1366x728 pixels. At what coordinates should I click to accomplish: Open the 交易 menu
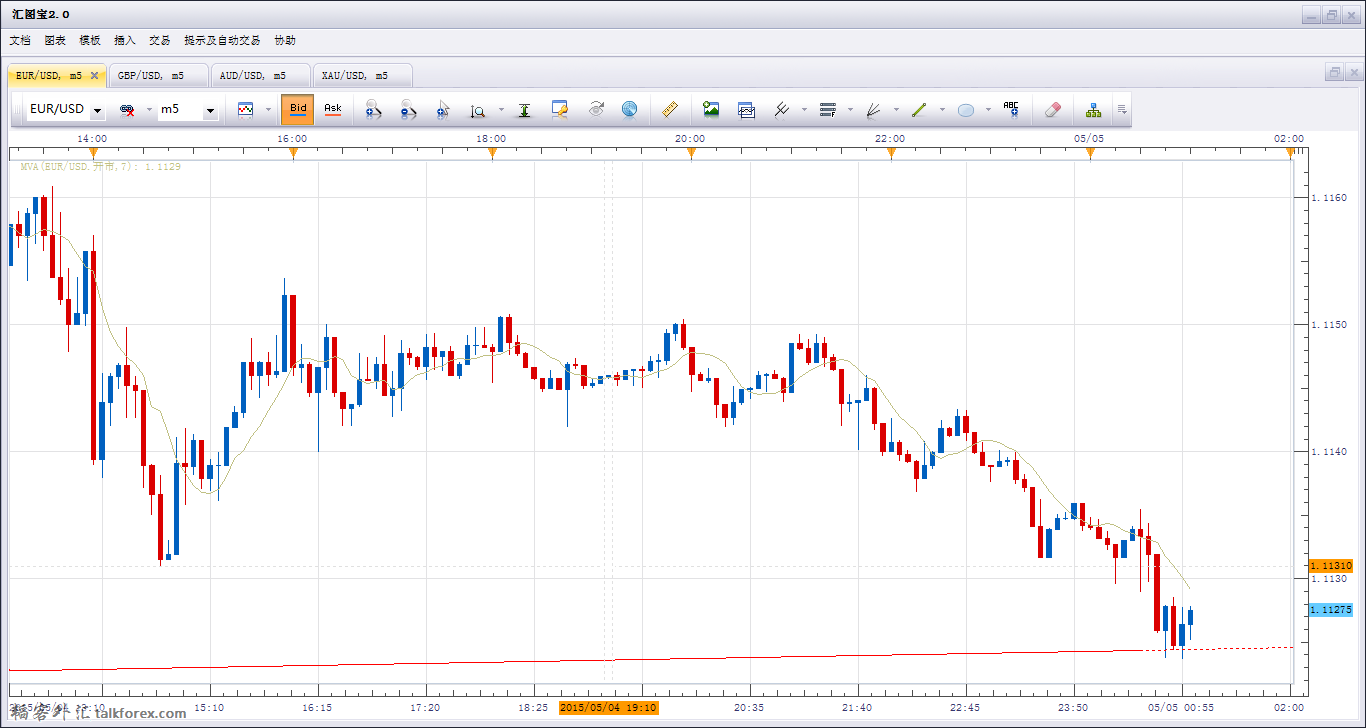point(160,41)
